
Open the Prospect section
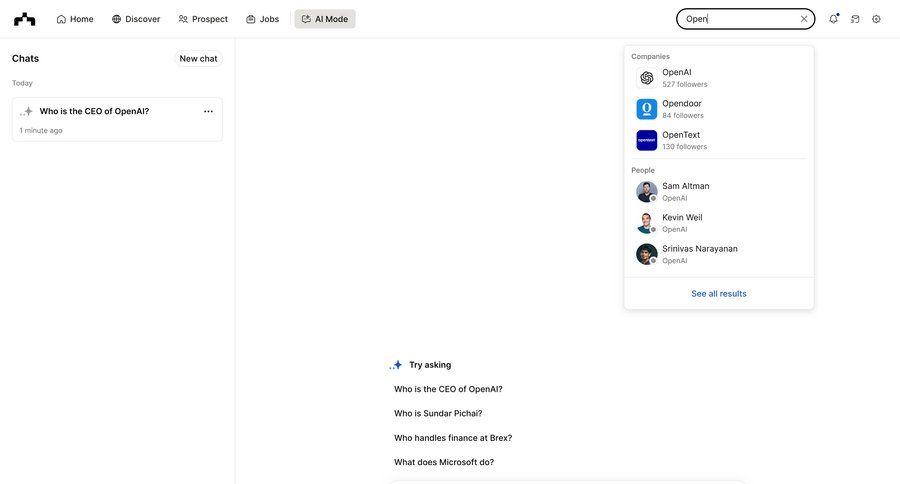(x=203, y=19)
